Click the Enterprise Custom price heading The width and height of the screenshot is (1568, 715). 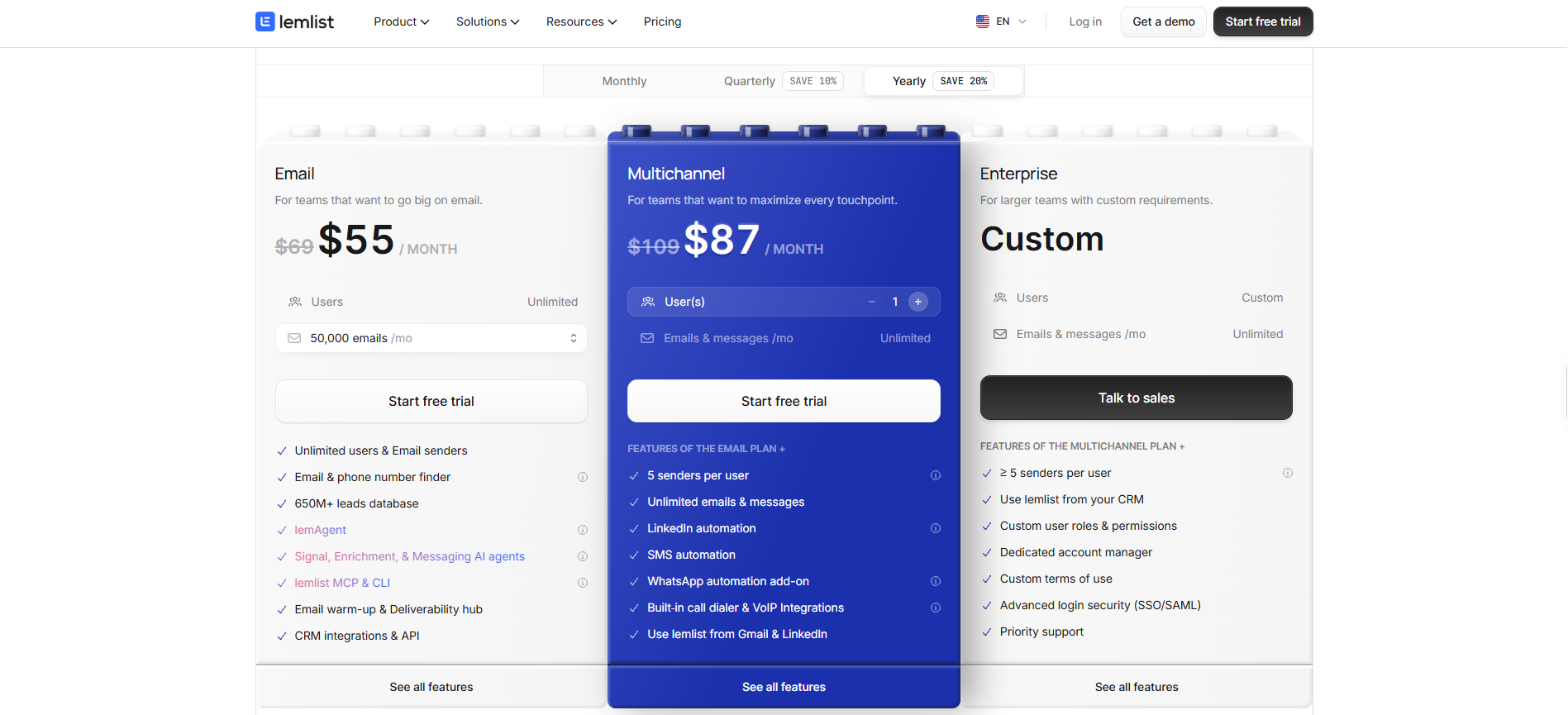(1042, 239)
